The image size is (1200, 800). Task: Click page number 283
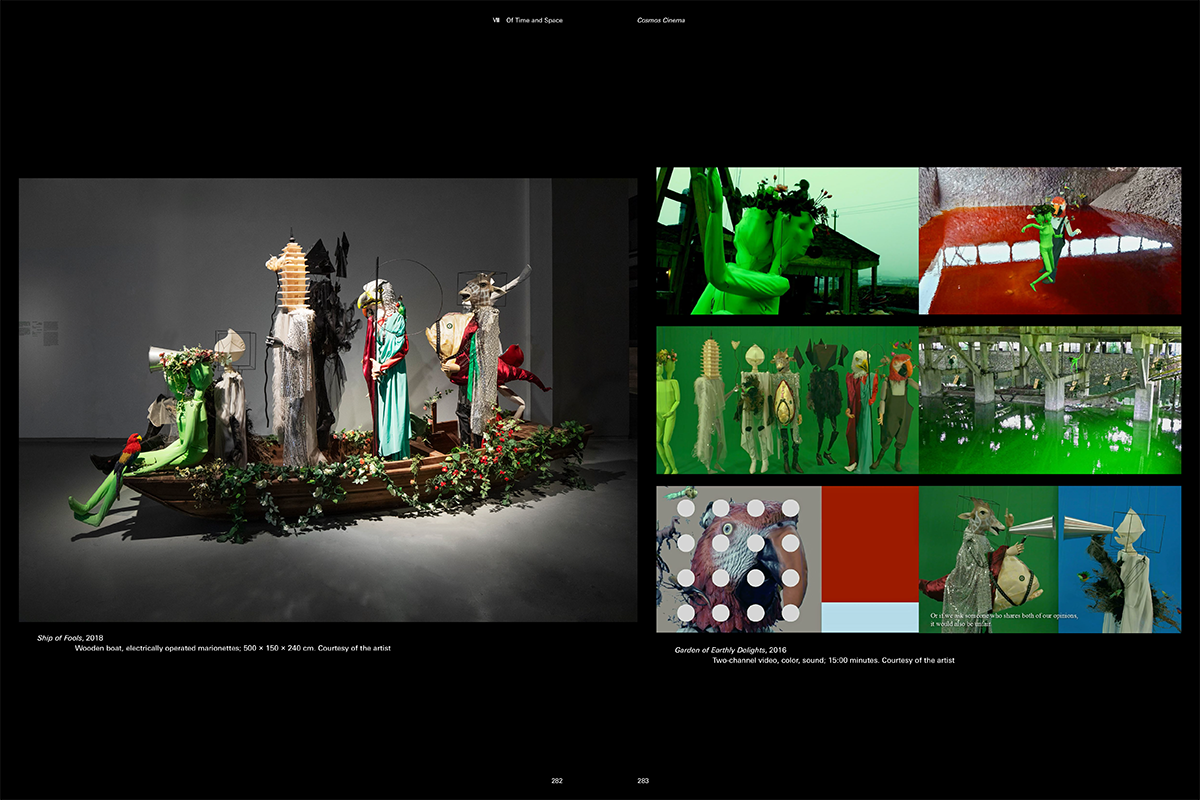[643, 781]
